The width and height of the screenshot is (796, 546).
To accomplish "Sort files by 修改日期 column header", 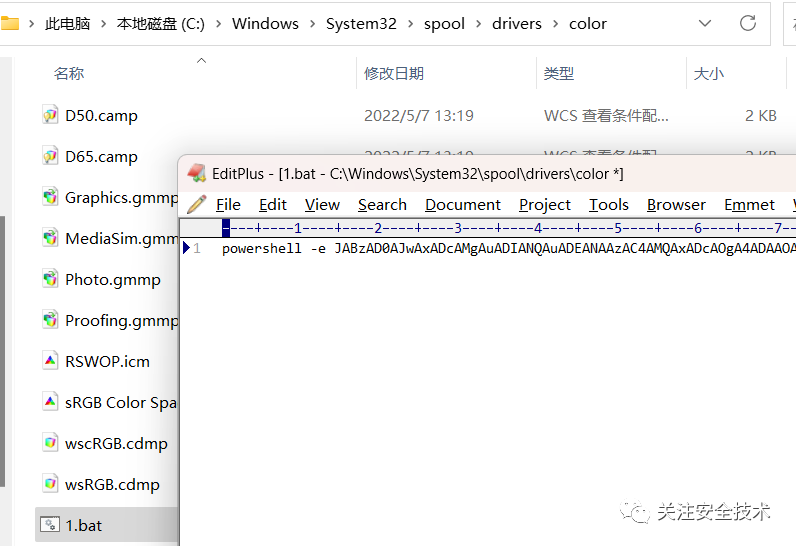I will (394, 74).
